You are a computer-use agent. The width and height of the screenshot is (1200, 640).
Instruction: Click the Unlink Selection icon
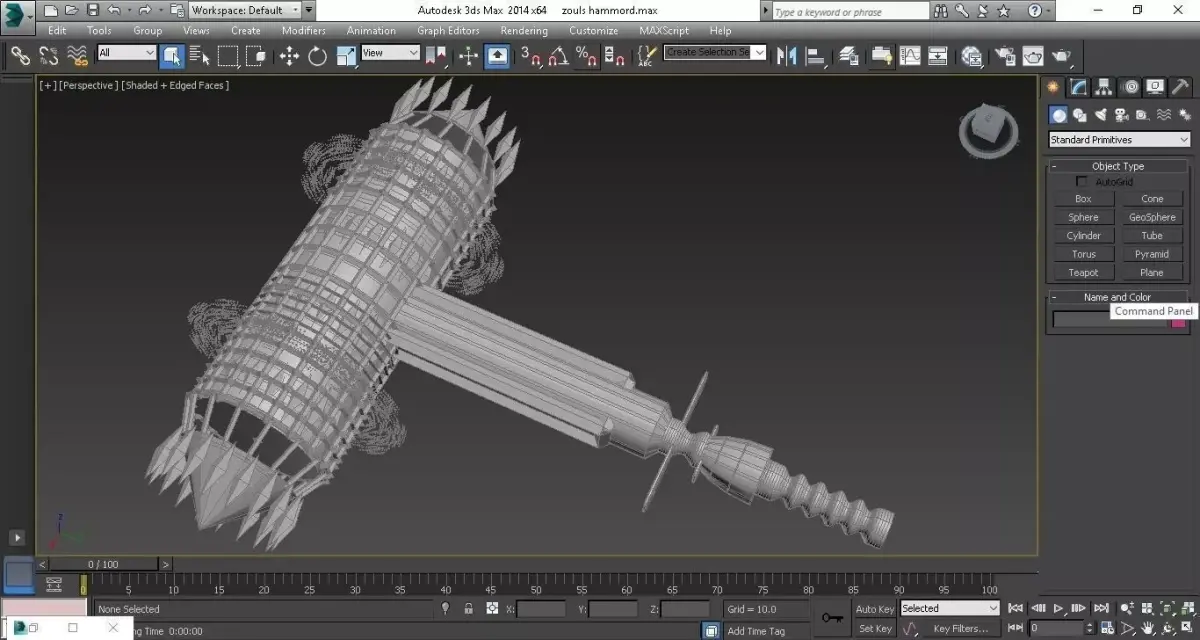pos(48,56)
